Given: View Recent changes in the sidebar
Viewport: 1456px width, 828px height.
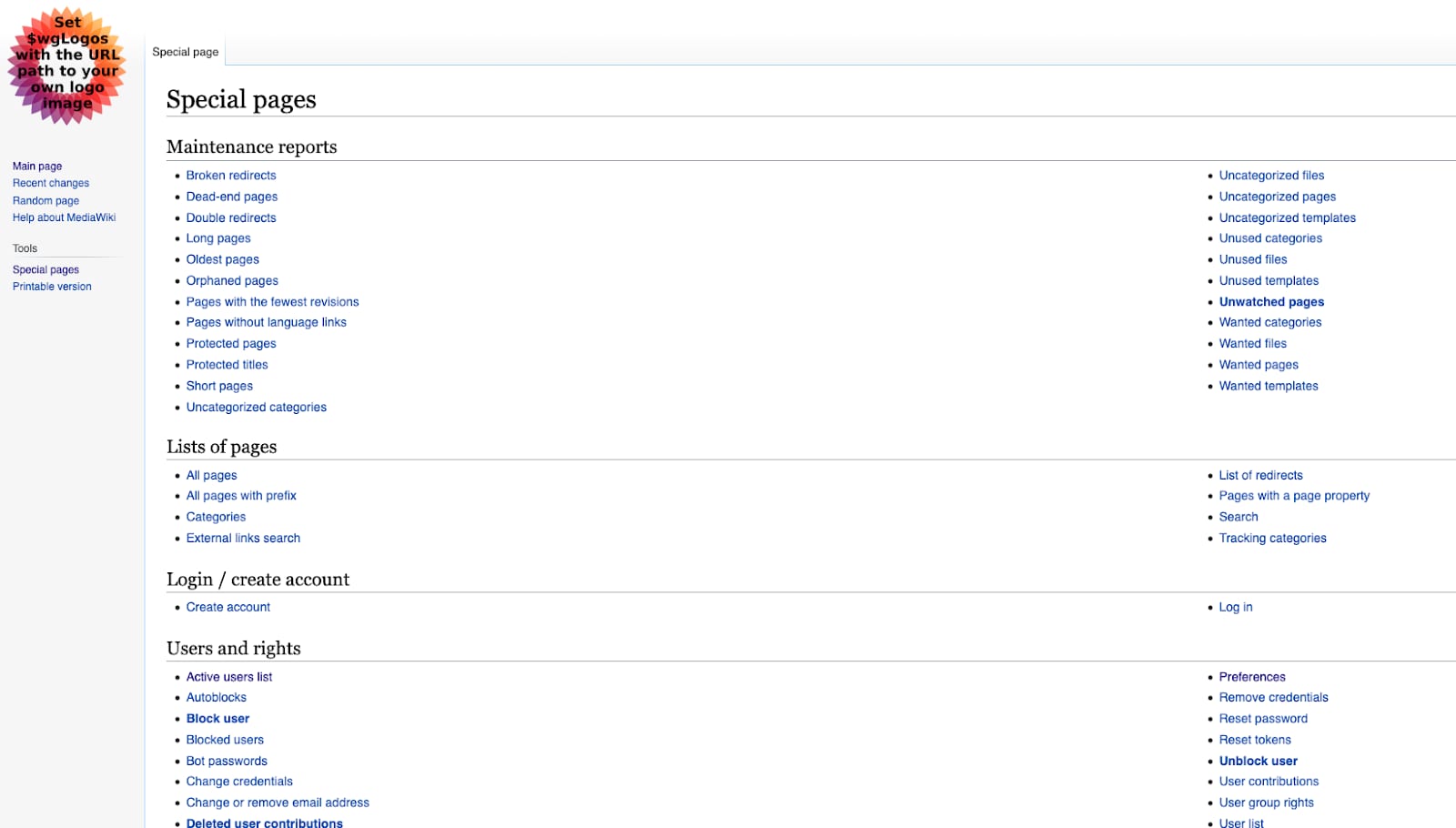Looking at the screenshot, I should coord(50,183).
